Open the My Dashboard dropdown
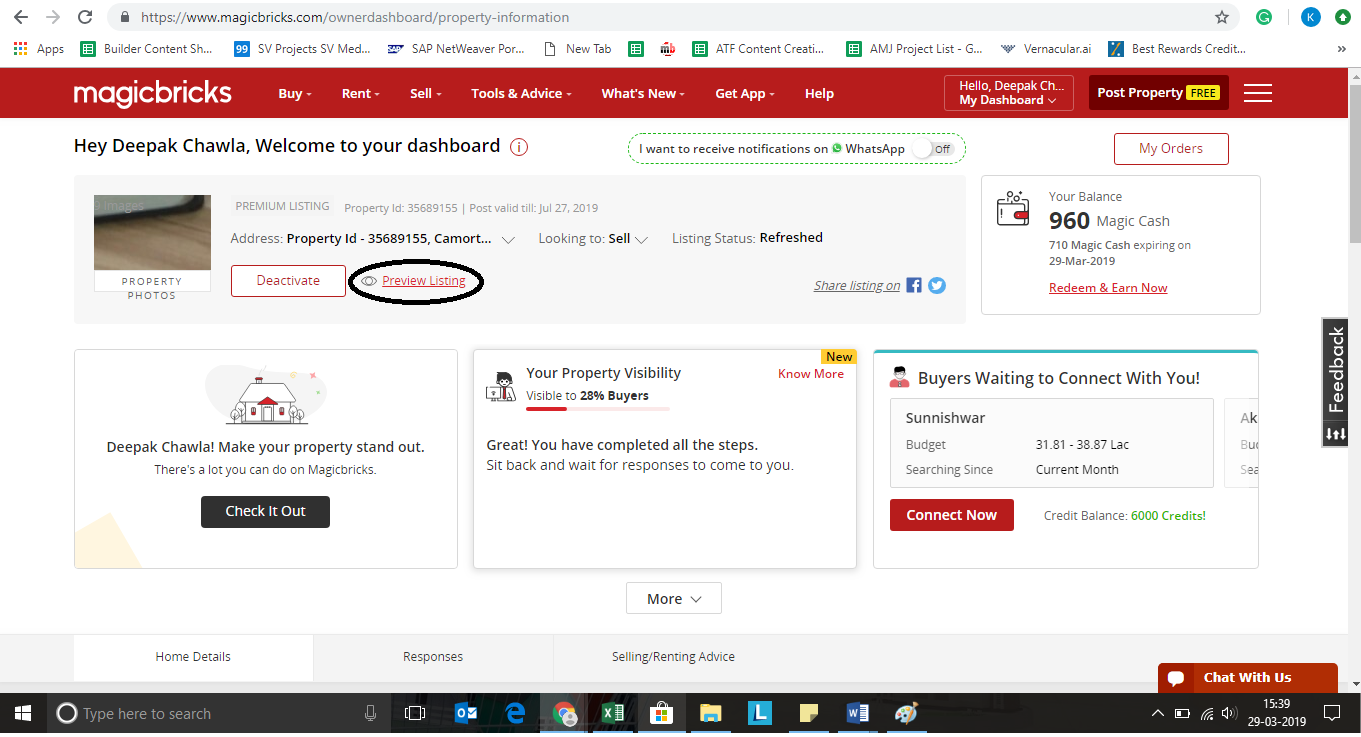The width and height of the screenshot is (1361, 737). pyautogui.click(x=1008, y=93)
